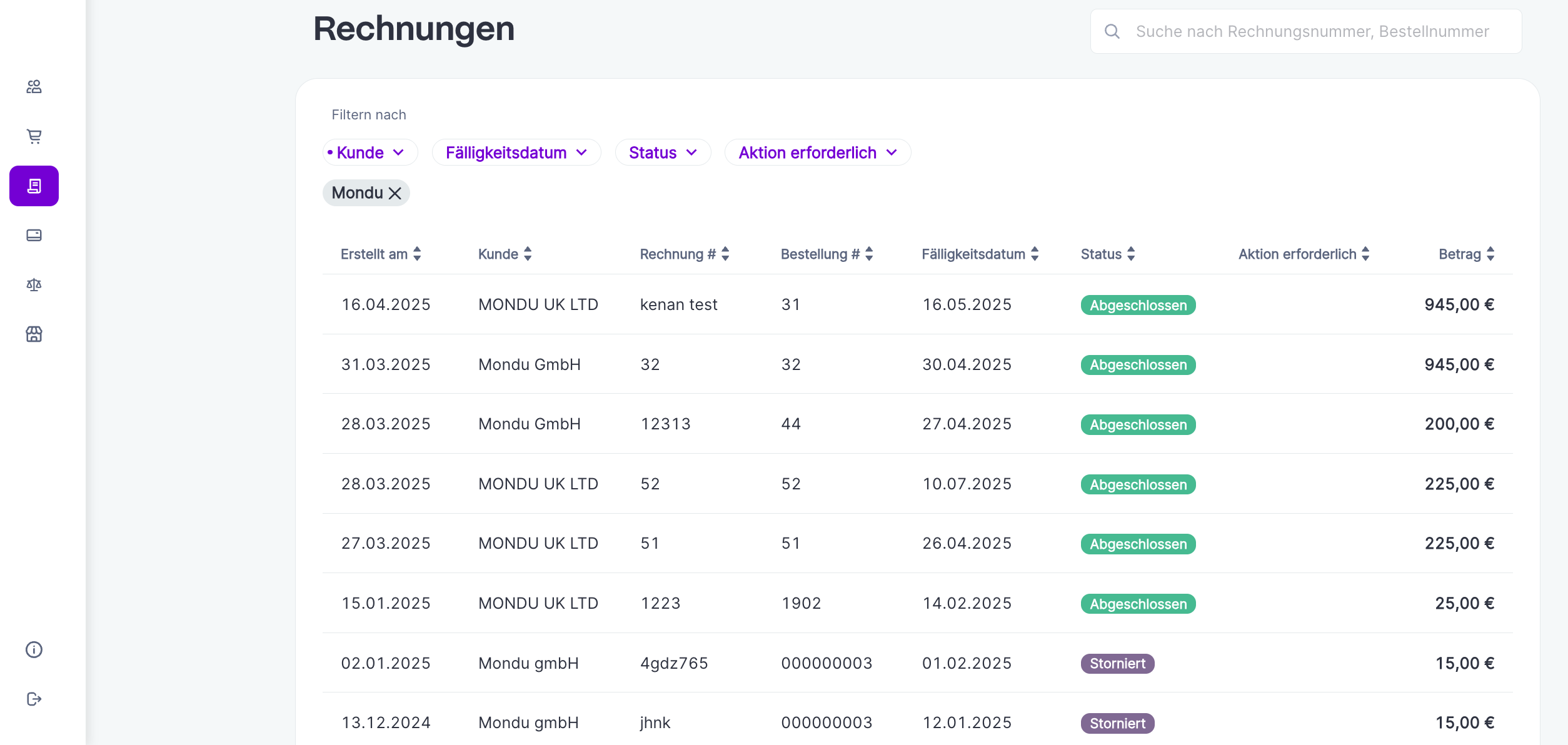The height and width of the screenshot is (745, 1568).
Task: Open invoice 'kenan test' row
Action: point(917,304)
